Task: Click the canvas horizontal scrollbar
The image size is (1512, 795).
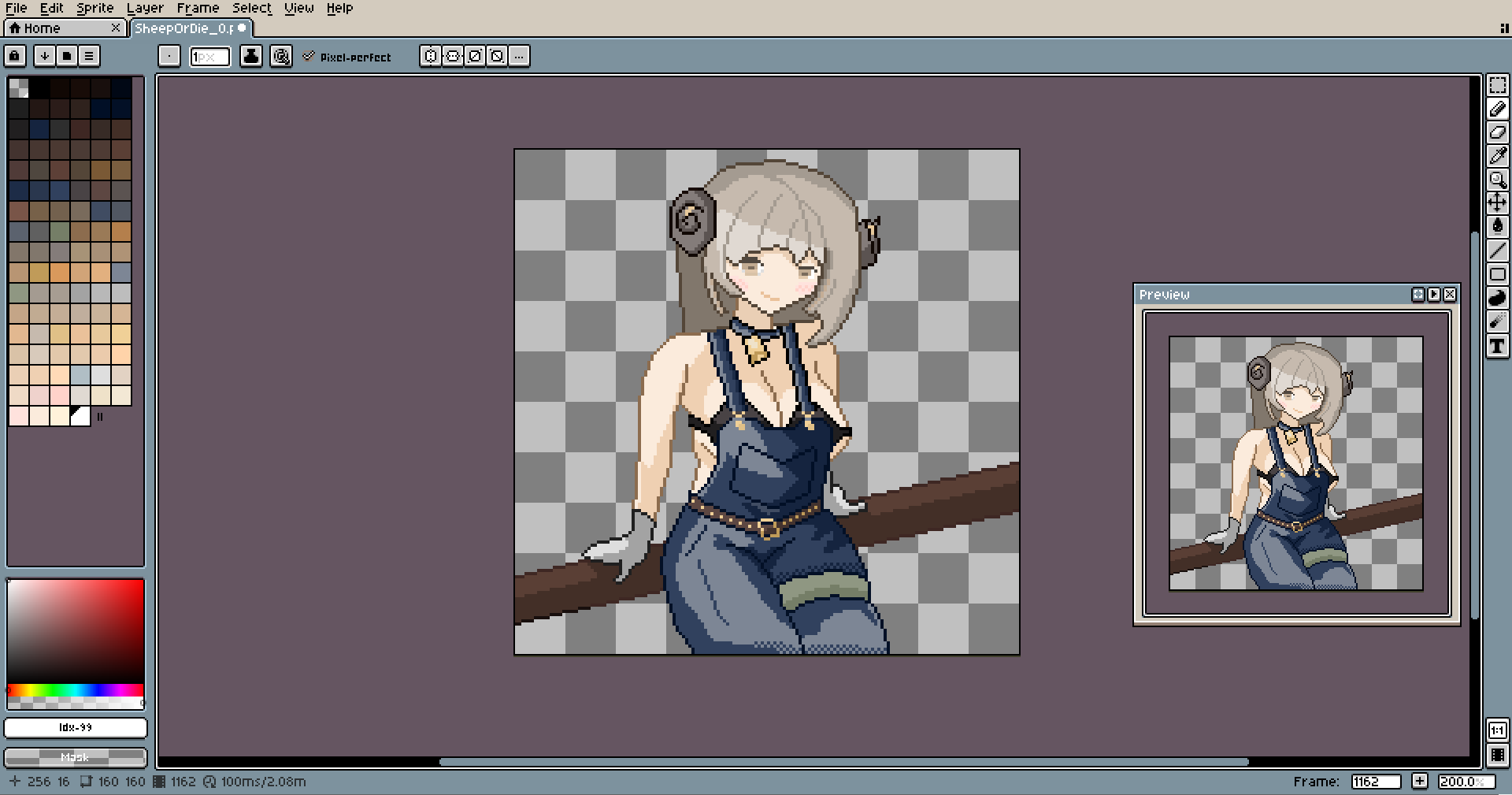Action: coord(843,762)
